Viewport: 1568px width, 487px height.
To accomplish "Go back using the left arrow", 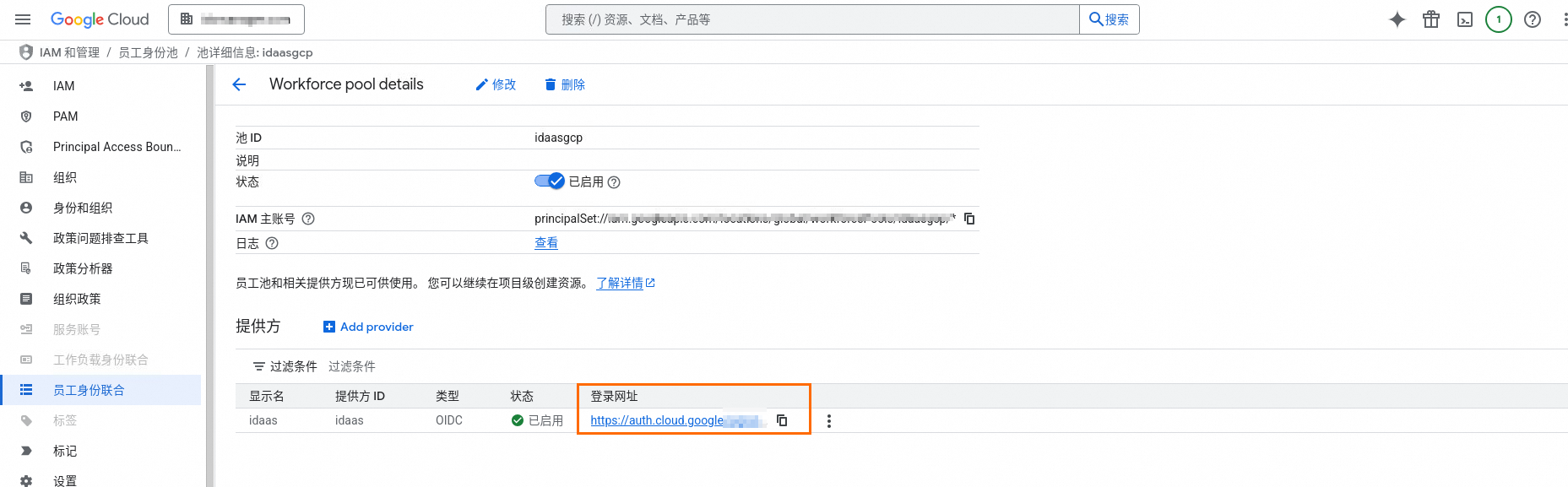I will 239,84.
